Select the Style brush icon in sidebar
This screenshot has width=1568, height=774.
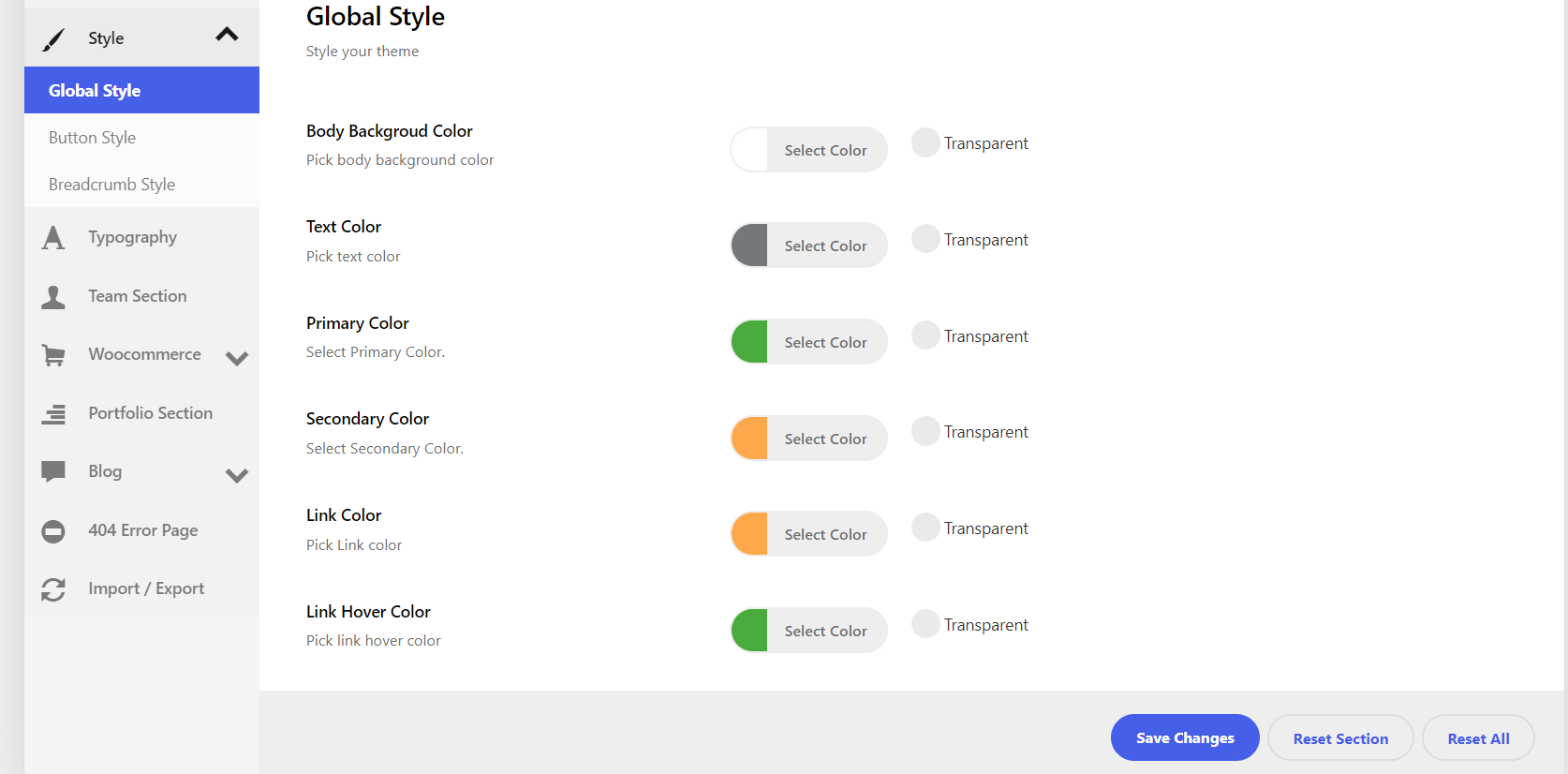(x=53, y=37)
